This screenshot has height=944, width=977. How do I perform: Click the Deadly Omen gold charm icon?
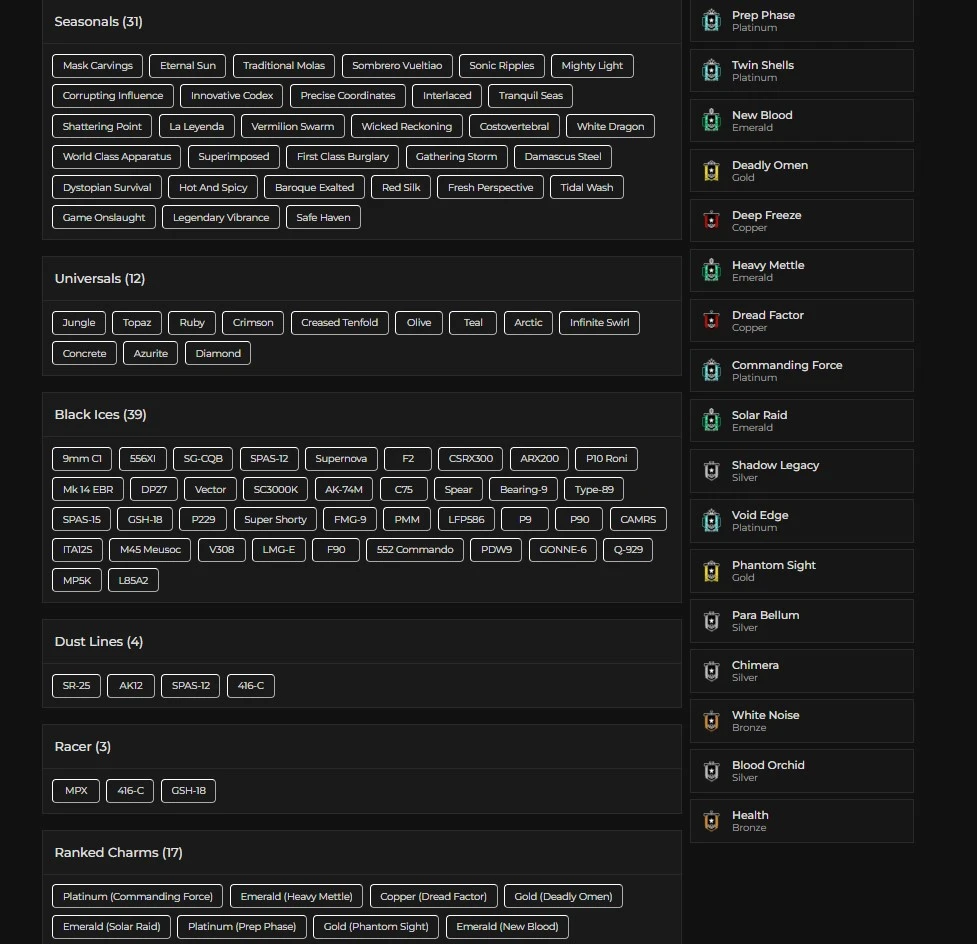[x=711, y=171]
